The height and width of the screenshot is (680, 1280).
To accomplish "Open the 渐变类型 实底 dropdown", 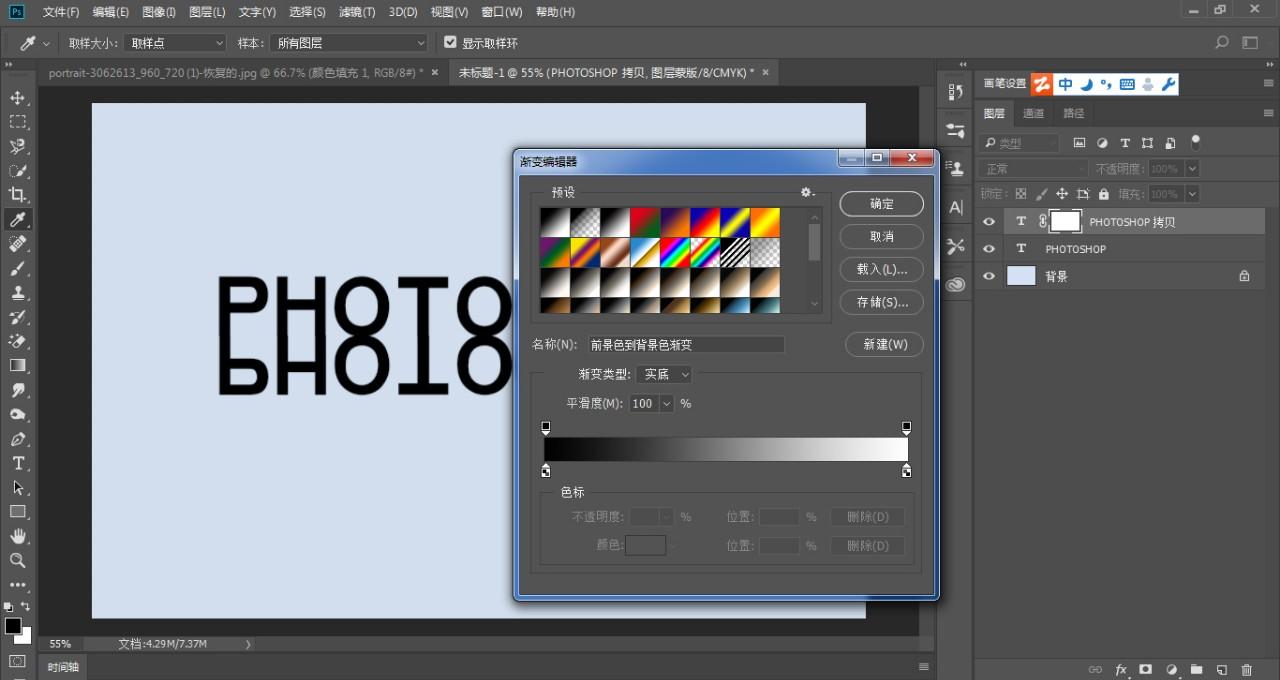I will [x=664, y=374].
